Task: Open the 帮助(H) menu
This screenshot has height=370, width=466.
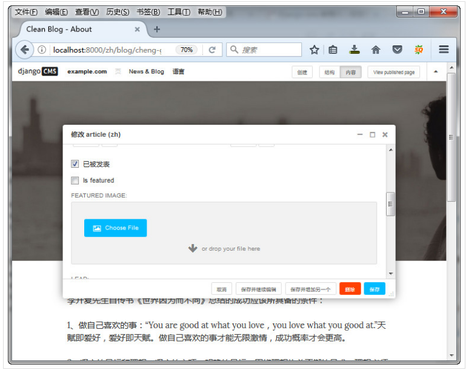Action: (x=210, y=12)
